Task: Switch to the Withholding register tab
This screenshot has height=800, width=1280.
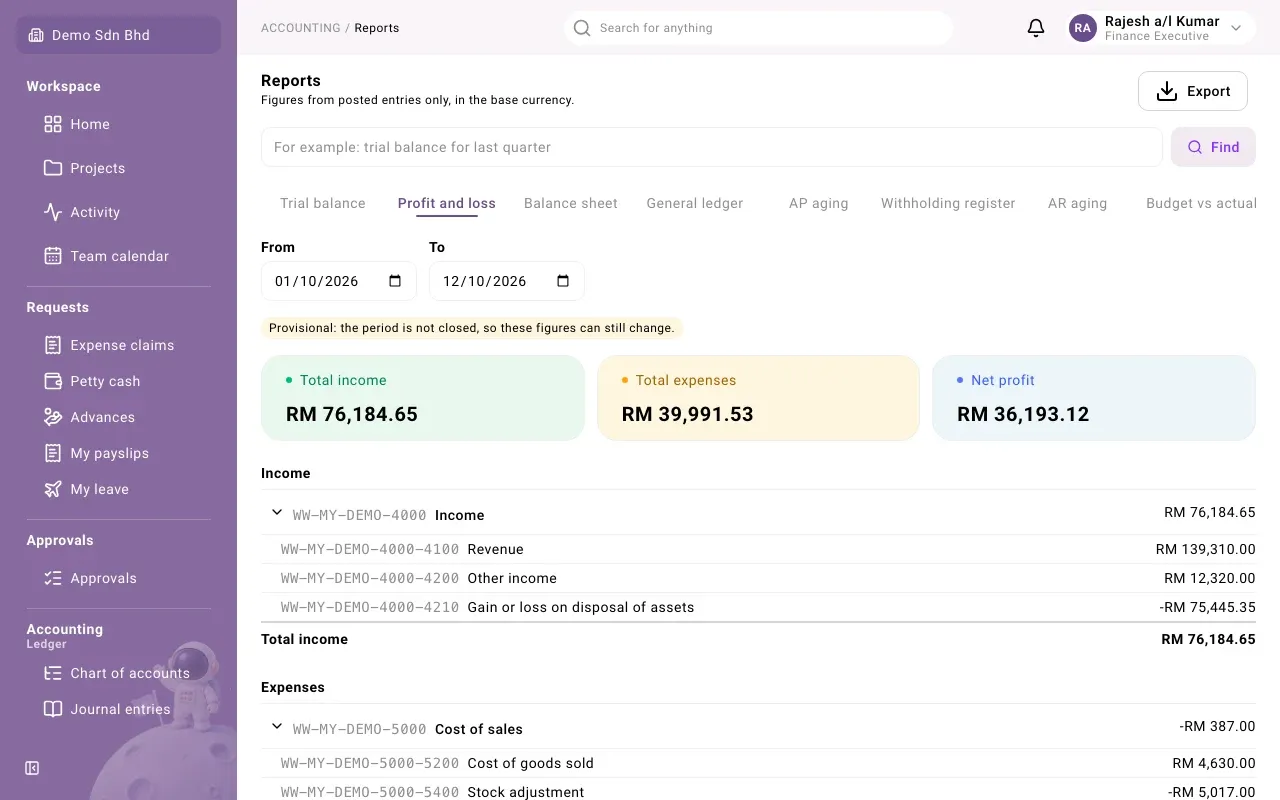Action: [x=948, y=203]
